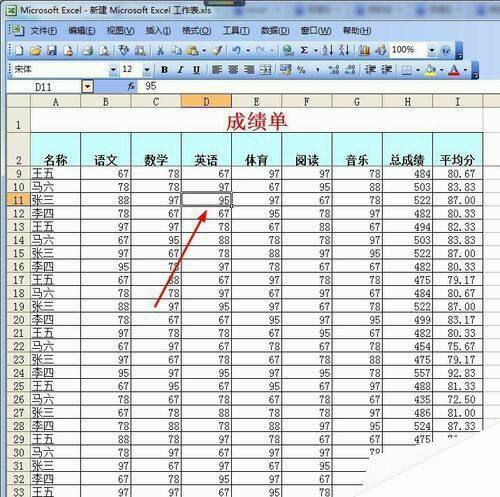This screenshot has height=497, width=500.
Task: Select the 成绩单 title cell
Action: (x=256, y=121)
